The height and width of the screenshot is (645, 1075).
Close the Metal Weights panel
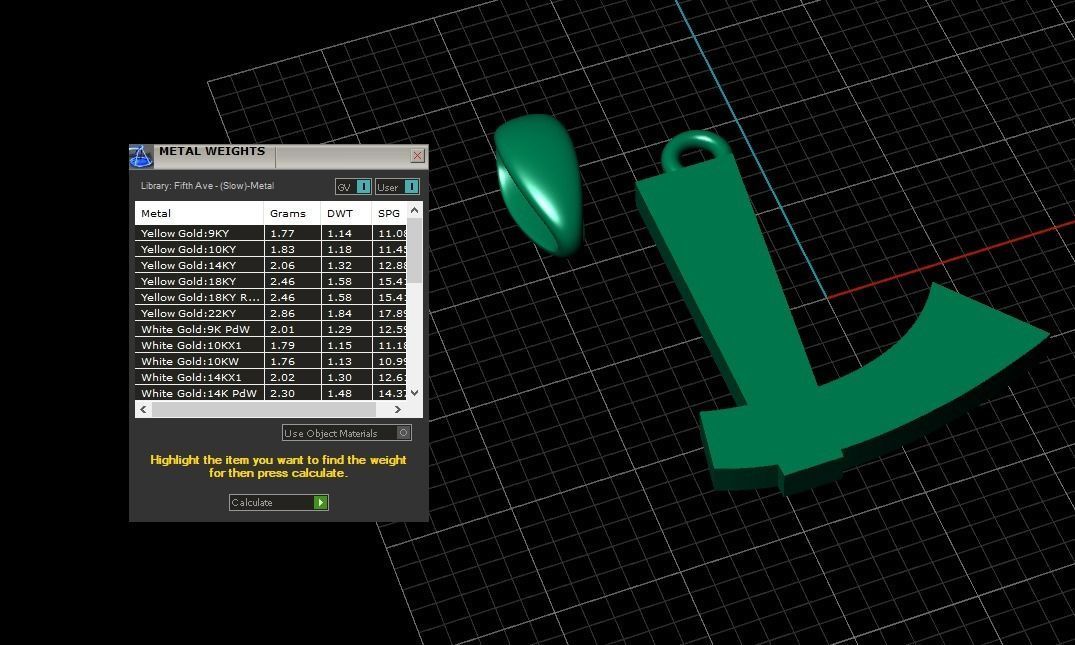[x=417, y=156]
